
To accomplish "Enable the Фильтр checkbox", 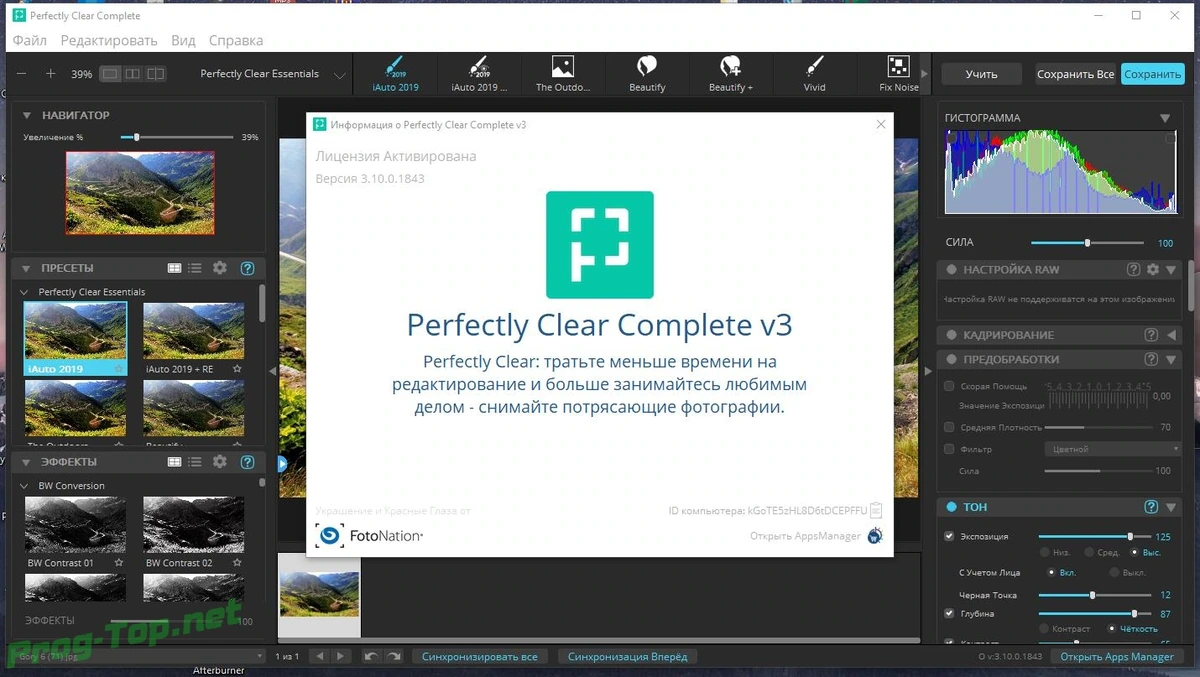I will tap(949, 449).
